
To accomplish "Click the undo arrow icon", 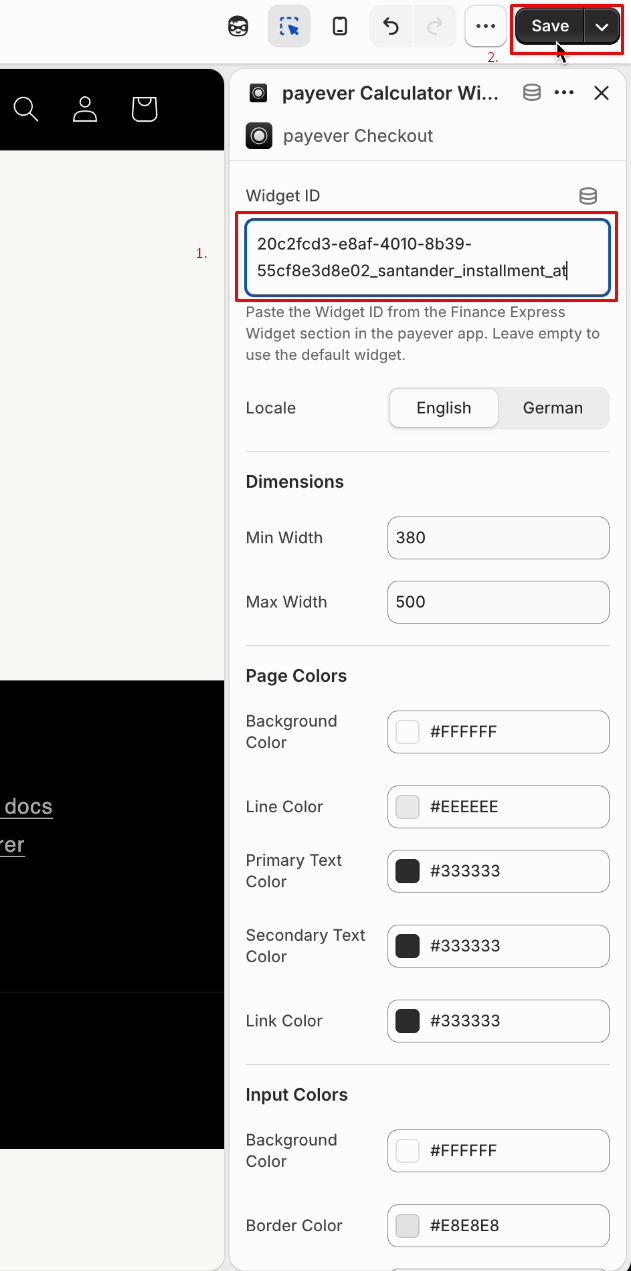I will point(391,27).
